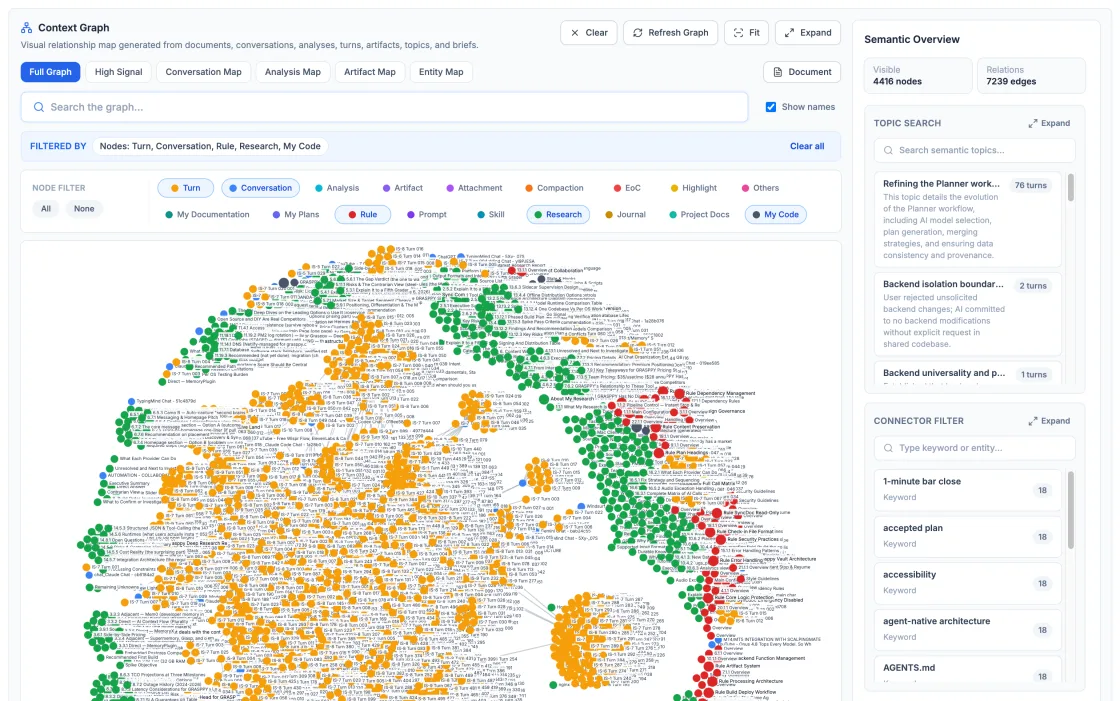Enable the My Documentation filter
The image size is (1120, 701).
click(x=207, y=214)
